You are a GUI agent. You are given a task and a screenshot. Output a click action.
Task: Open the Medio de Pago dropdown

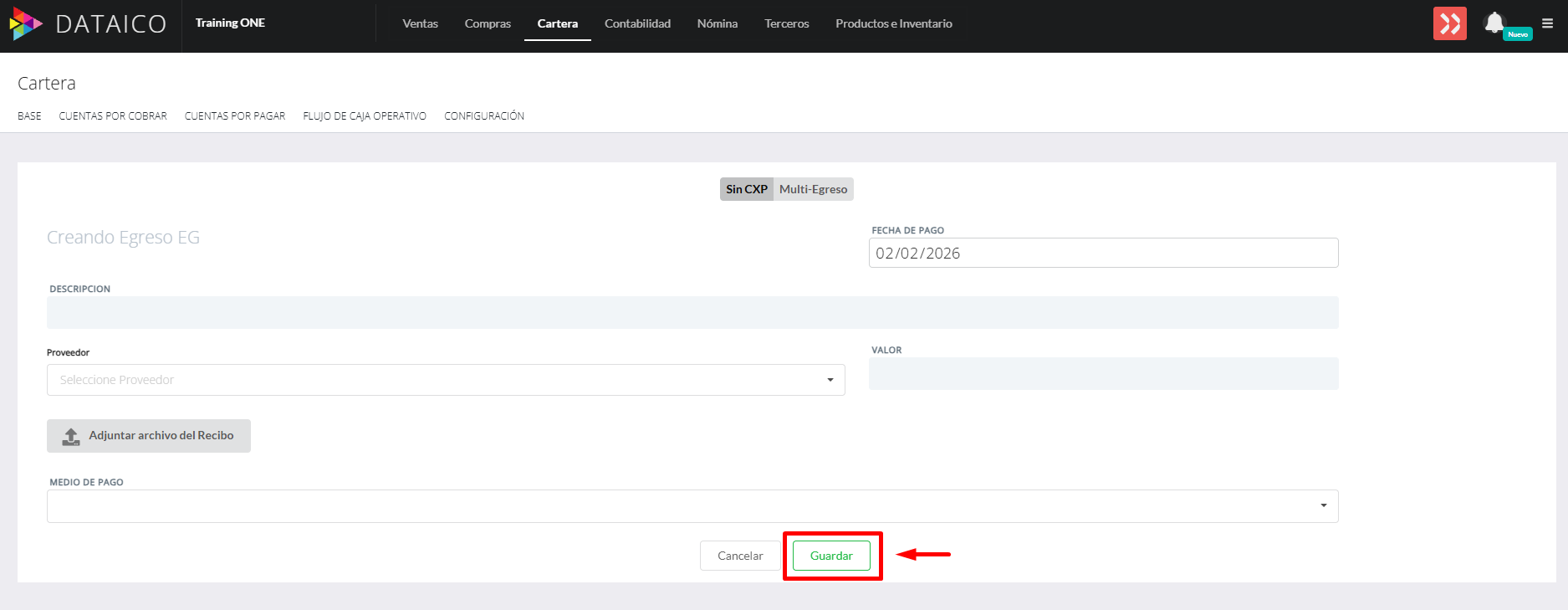692,506
